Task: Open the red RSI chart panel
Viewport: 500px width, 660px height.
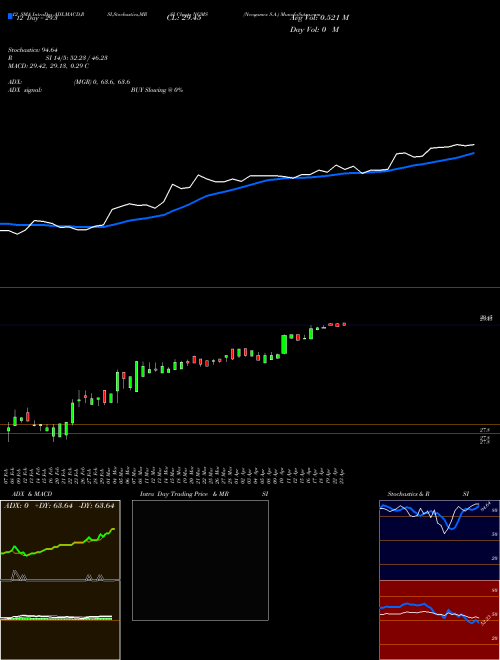Action: (x=439, y=620)
